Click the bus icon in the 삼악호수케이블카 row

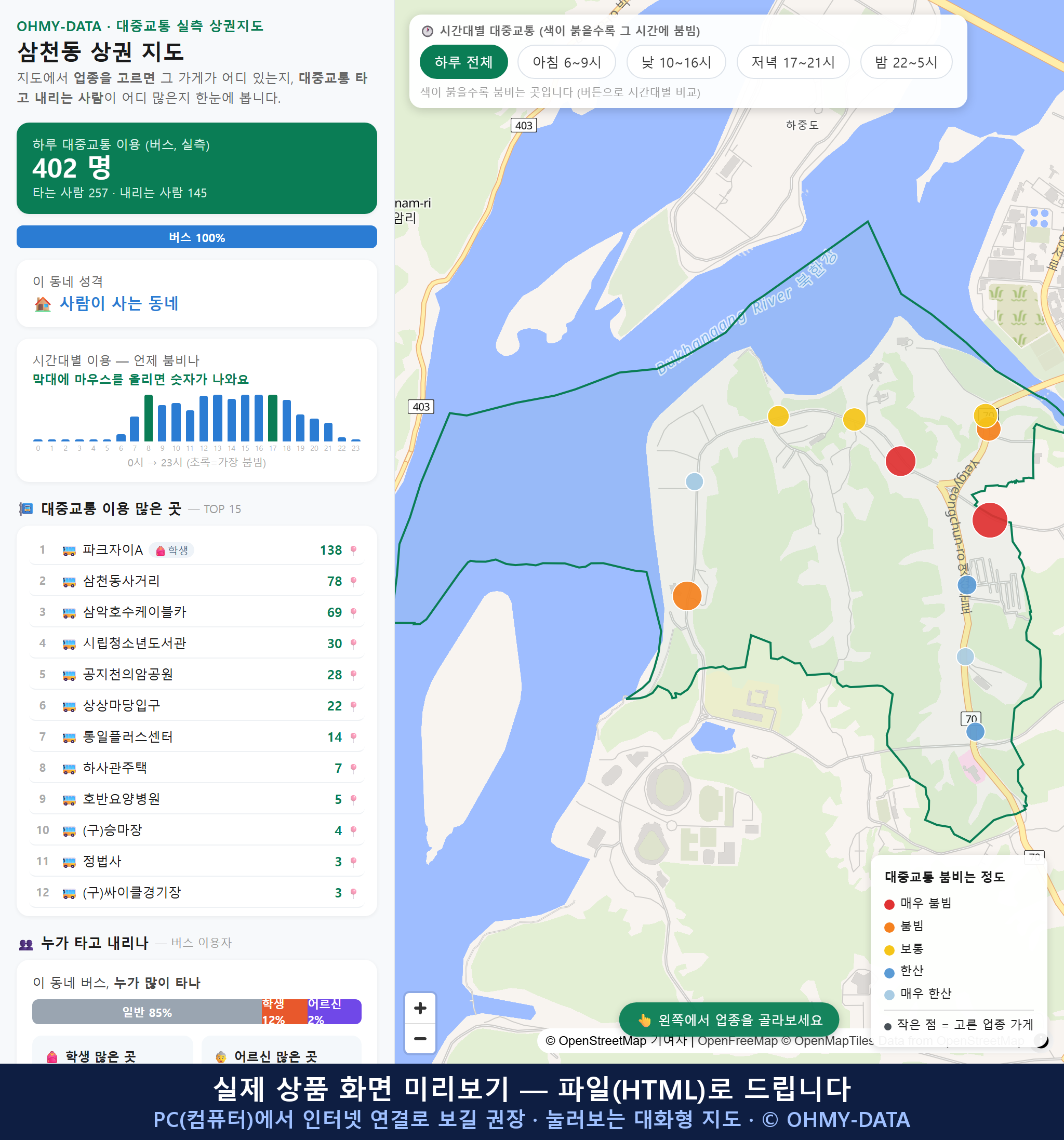[x=69, y=613]
